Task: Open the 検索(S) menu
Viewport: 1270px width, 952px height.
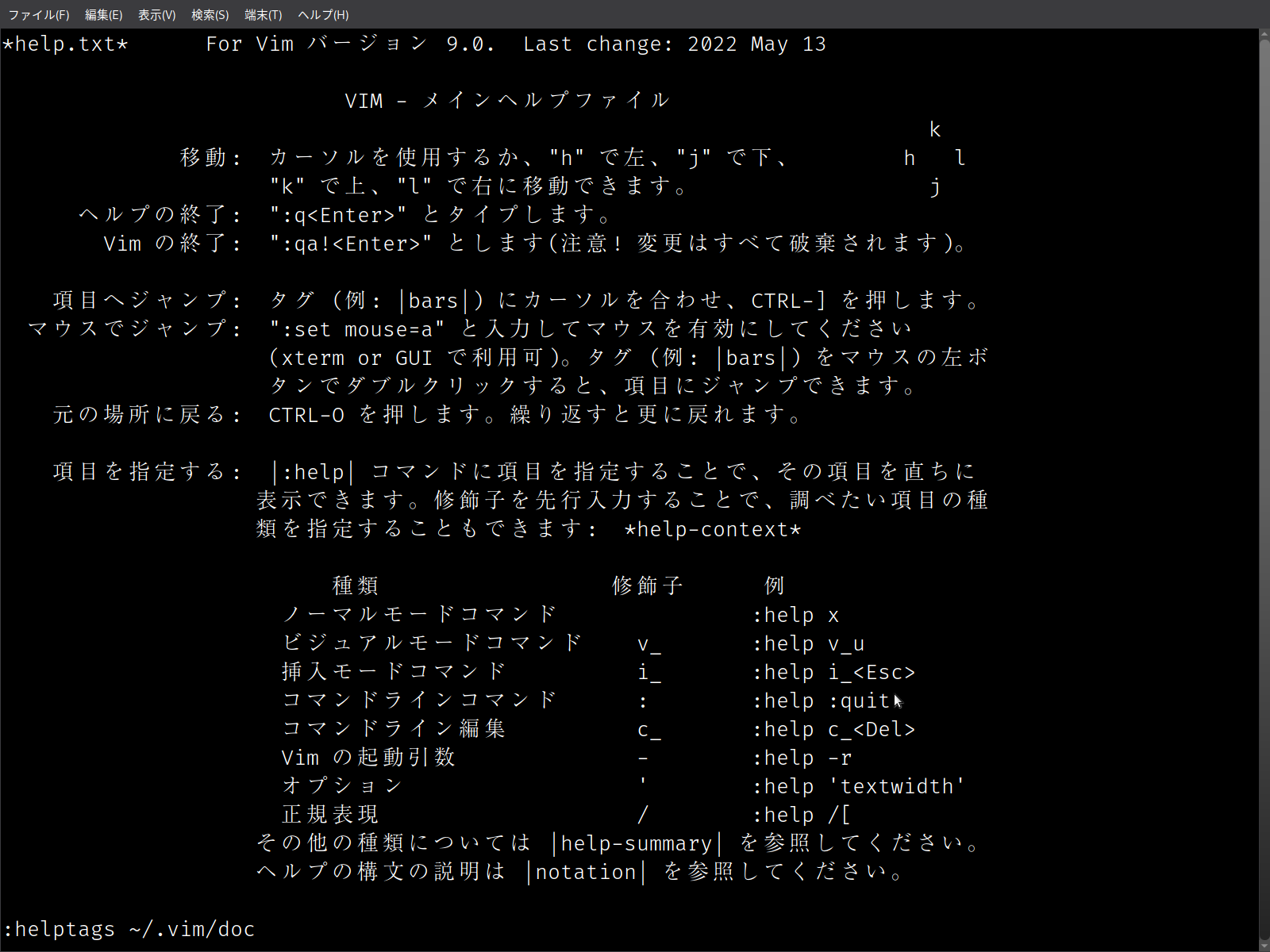Action: [210, 14]
